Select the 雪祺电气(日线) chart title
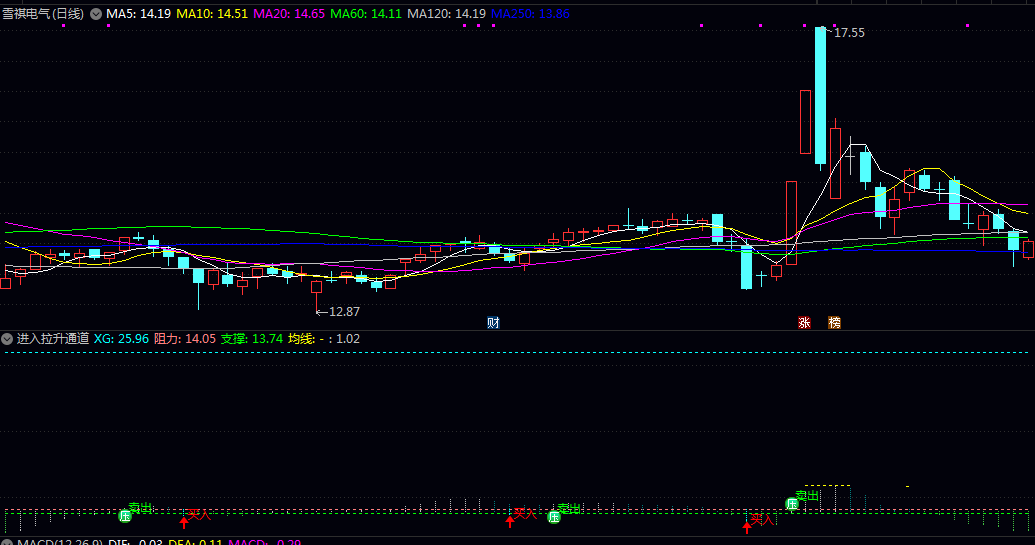This screenshot has width=1035, height=545. pyautogui.click(x=44, y=14)
